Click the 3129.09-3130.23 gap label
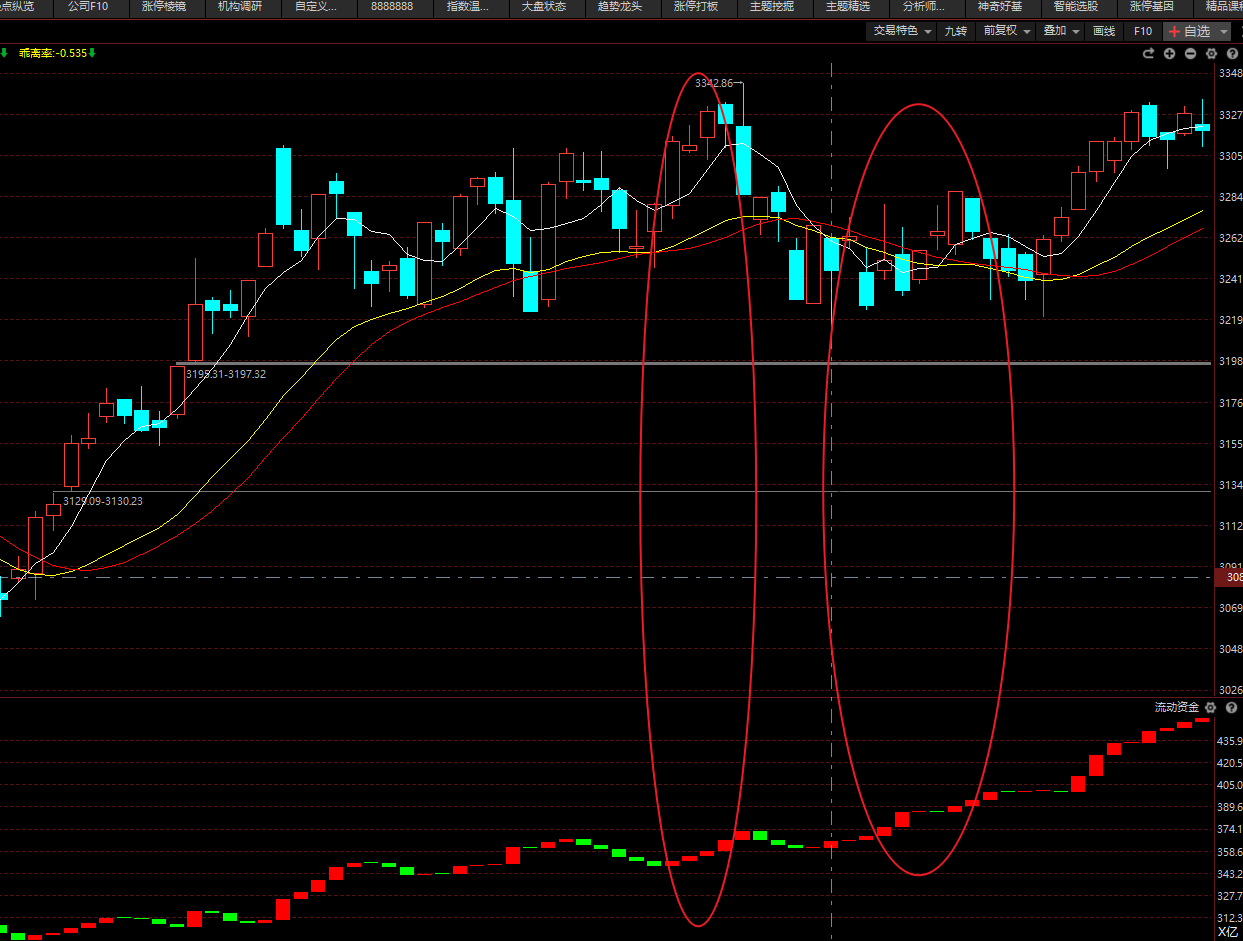1243x941 pixels. (103, 502)
